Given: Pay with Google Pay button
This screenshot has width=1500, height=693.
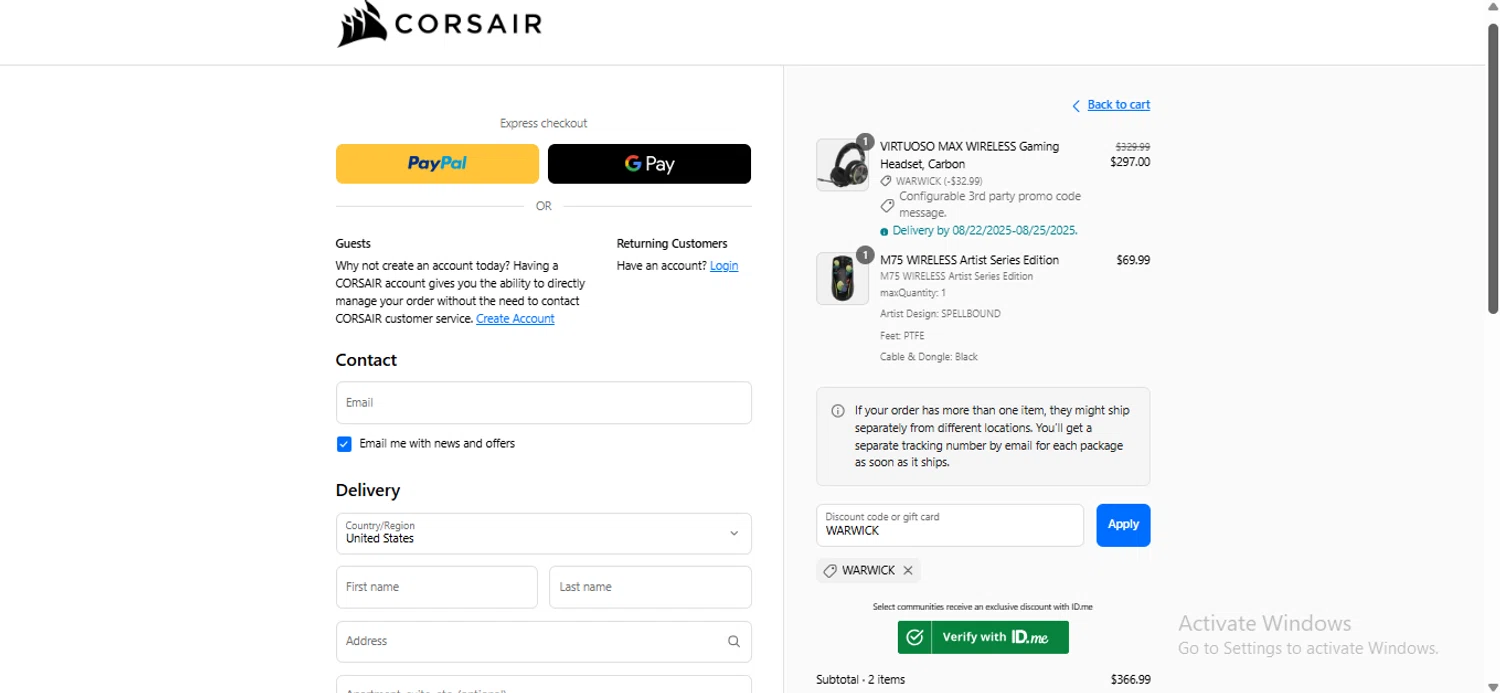Looking at the screenshot, I should coord(649,164).
